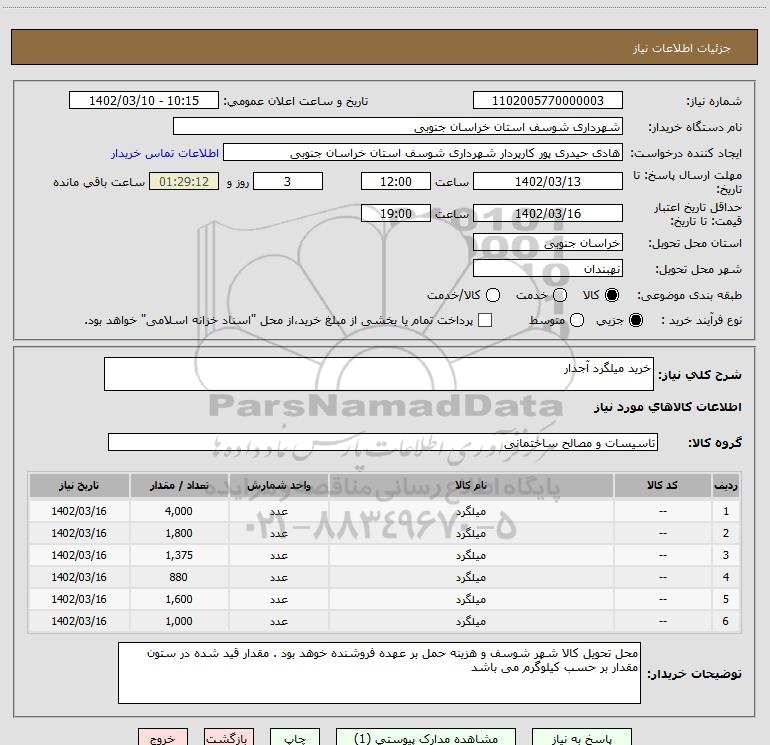The width and height of the screenshot is (770, 745).
Task: Click the ردیف column header
Action: [x=726, y=486]
